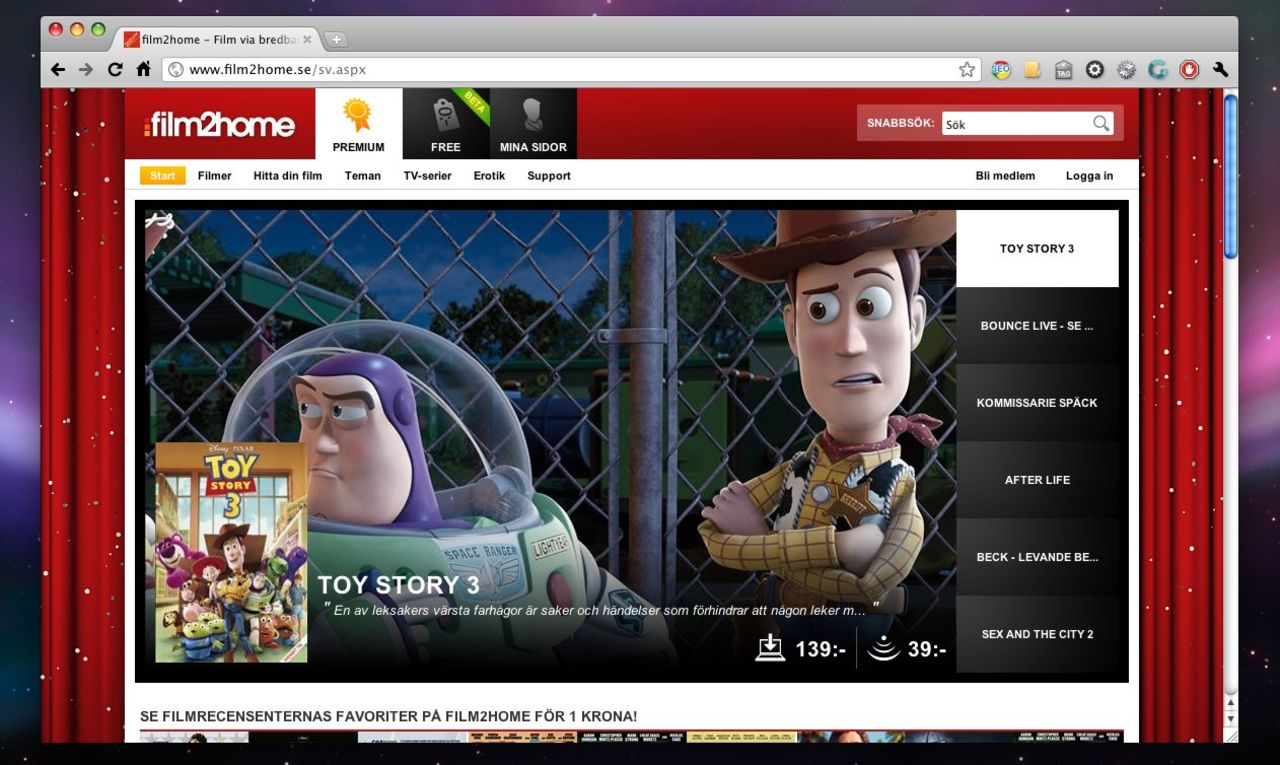Select AFTER LIFE in the carousel sidebar

tap(1037, 479)
